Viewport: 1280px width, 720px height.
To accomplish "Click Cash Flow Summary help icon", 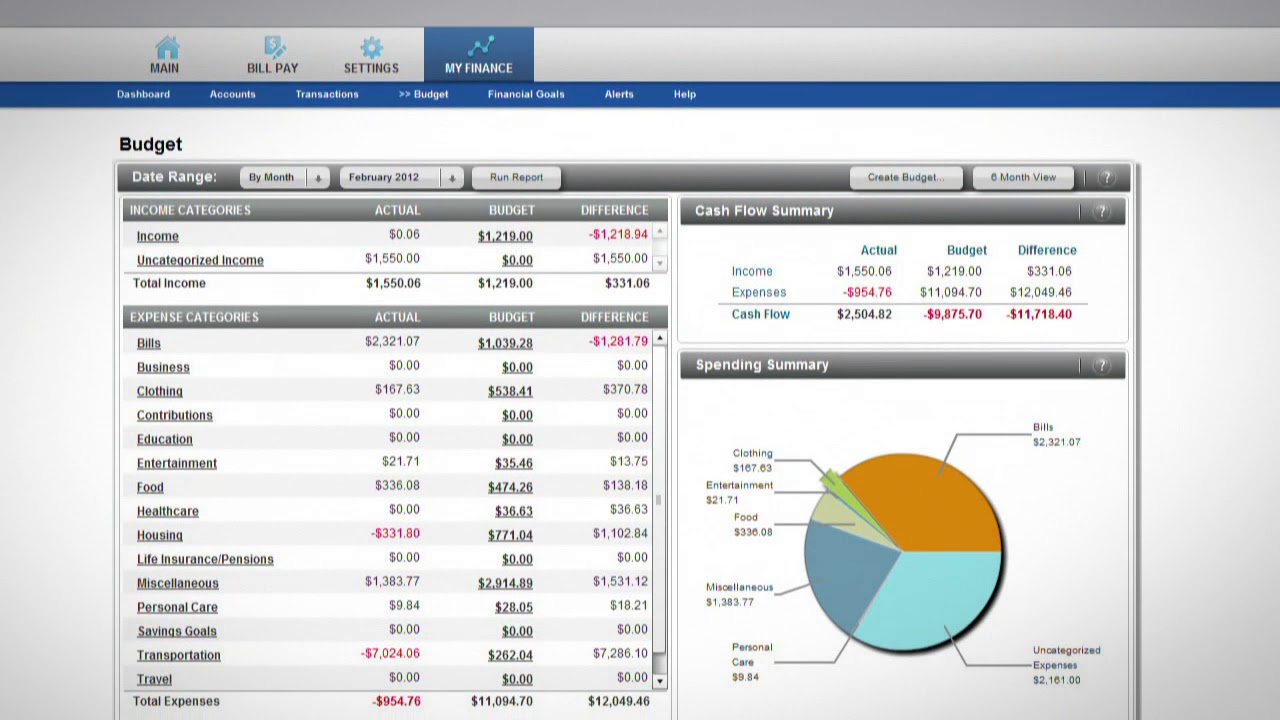I will [1102, 212].
